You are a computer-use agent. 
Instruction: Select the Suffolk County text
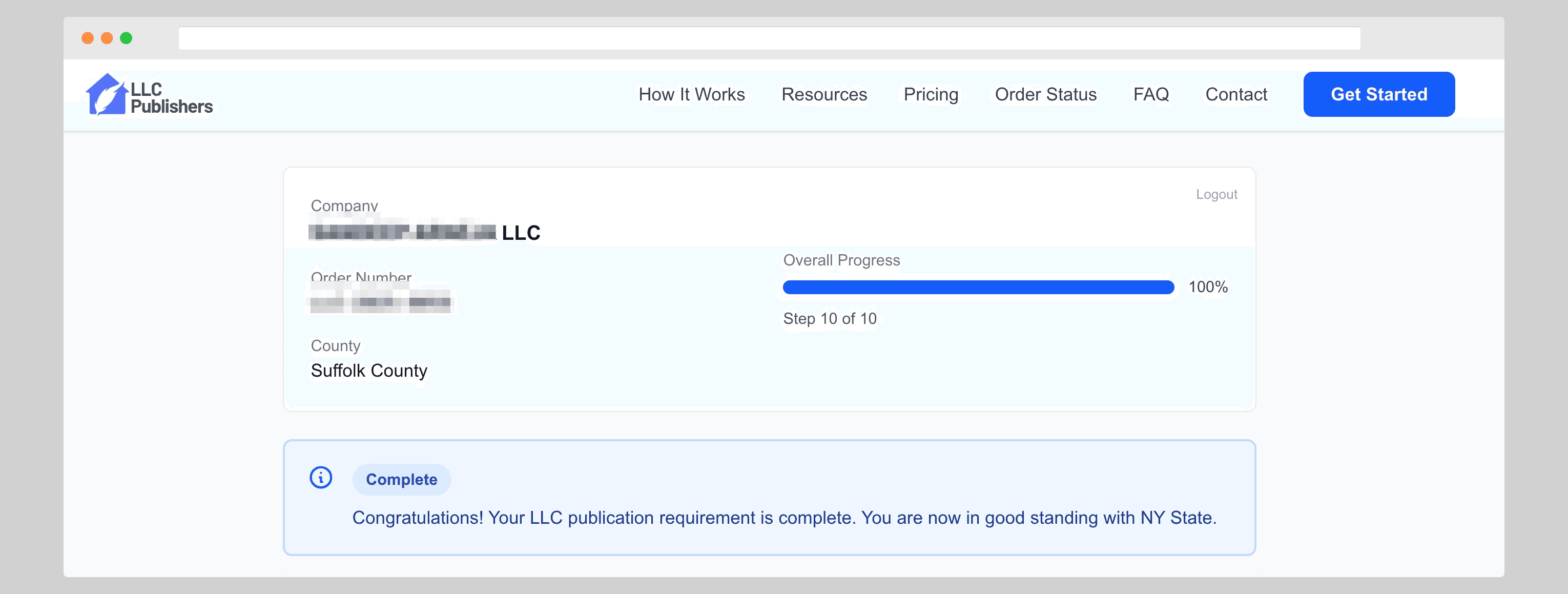coord(369,370)
